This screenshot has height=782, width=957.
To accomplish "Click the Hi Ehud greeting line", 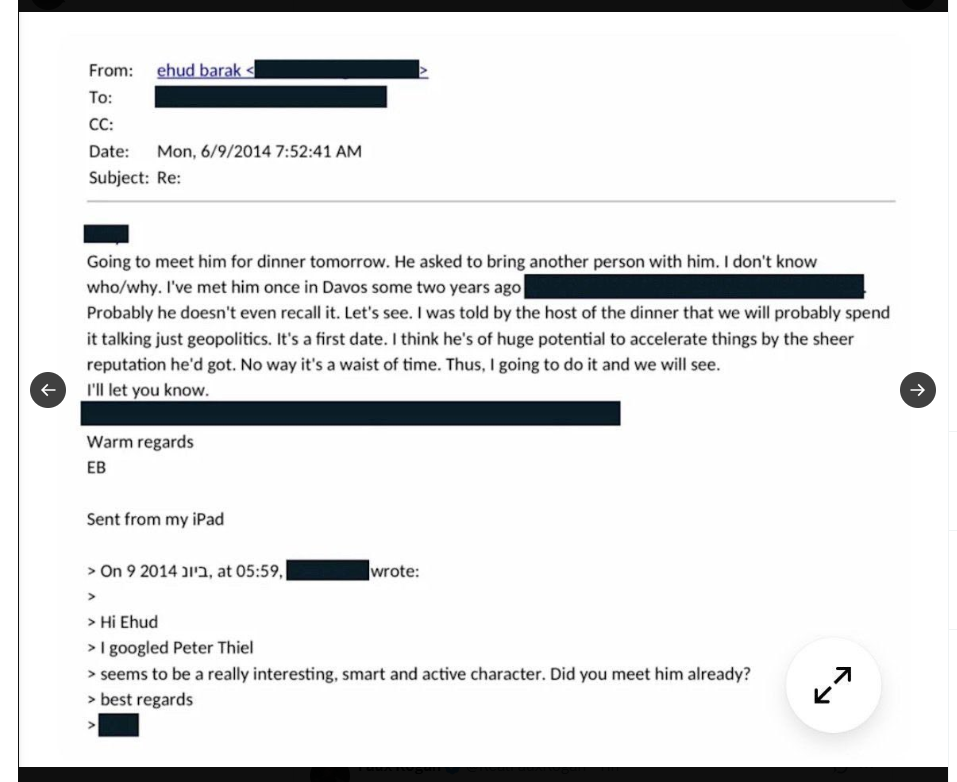I will point(128,622).
